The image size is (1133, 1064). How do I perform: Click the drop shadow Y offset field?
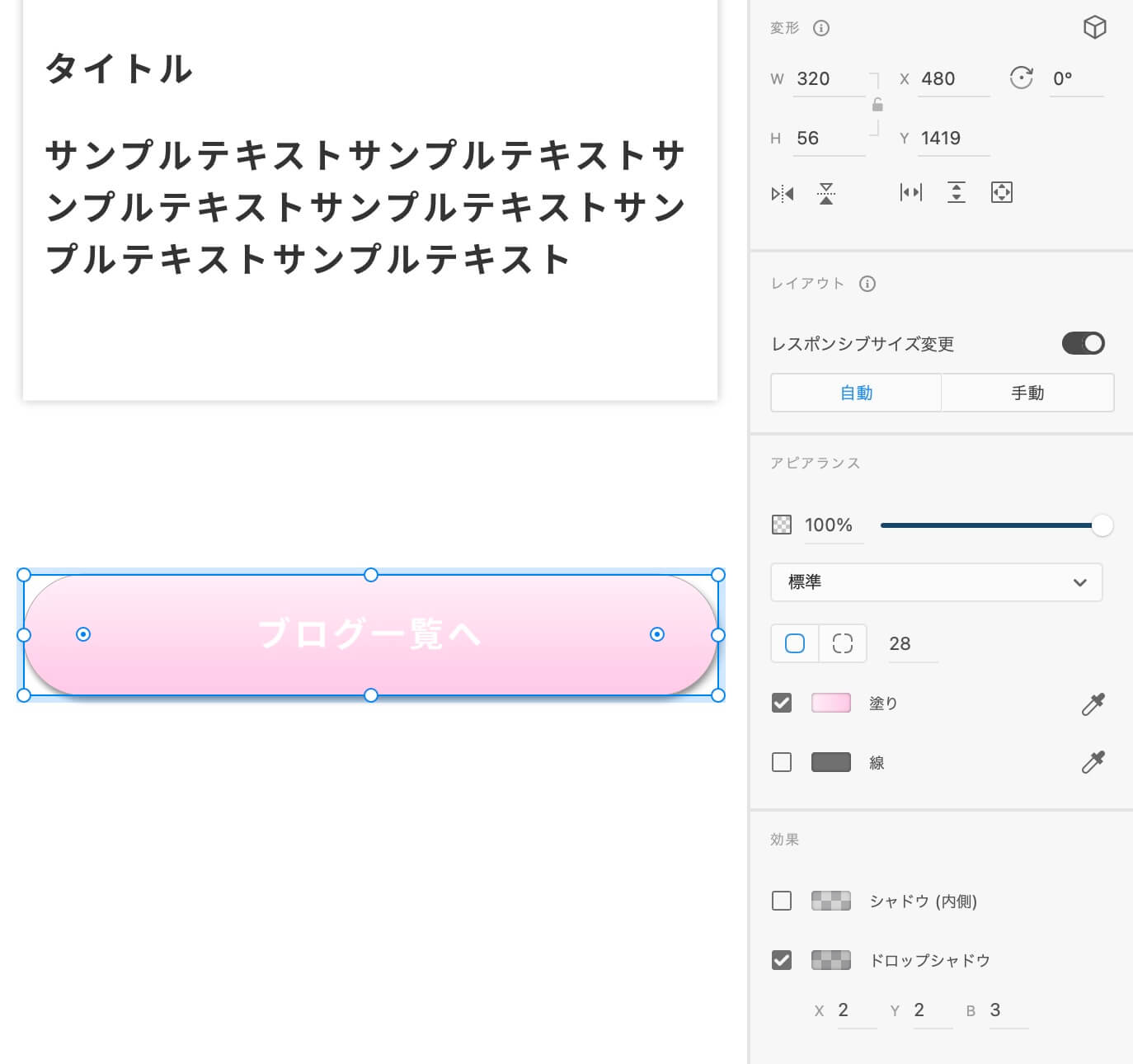(933, 1010)
